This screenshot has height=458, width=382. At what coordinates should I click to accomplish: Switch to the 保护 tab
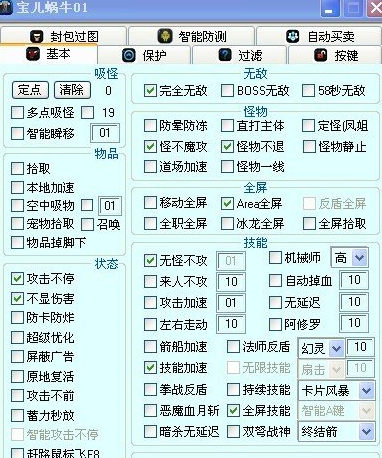point(144,55)
